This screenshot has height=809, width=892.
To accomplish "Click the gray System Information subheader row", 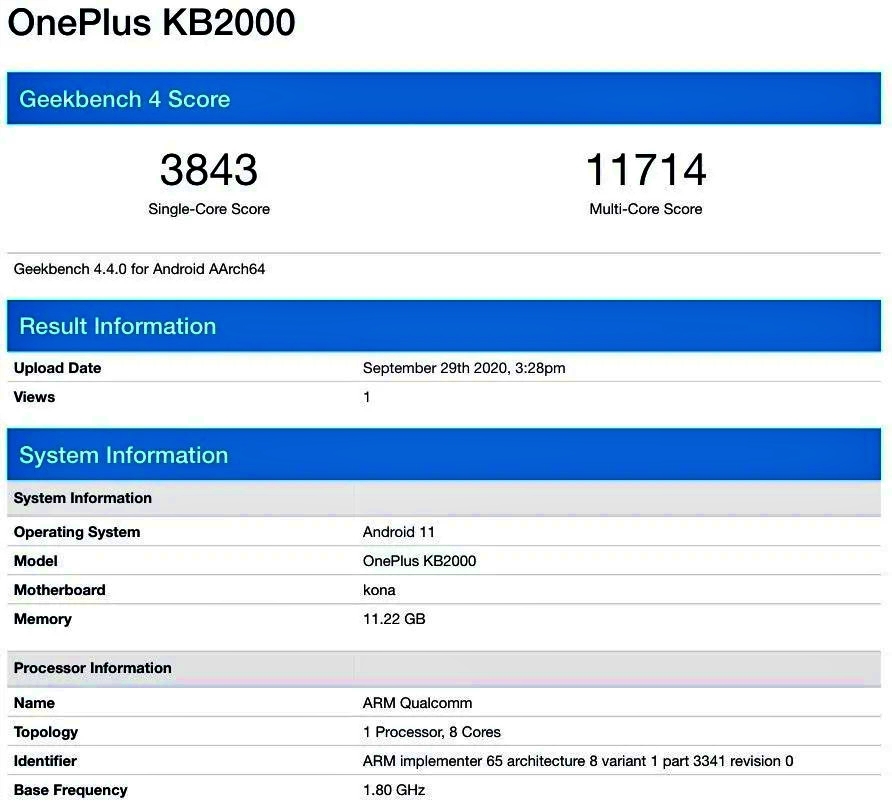I will pos(444,498).
